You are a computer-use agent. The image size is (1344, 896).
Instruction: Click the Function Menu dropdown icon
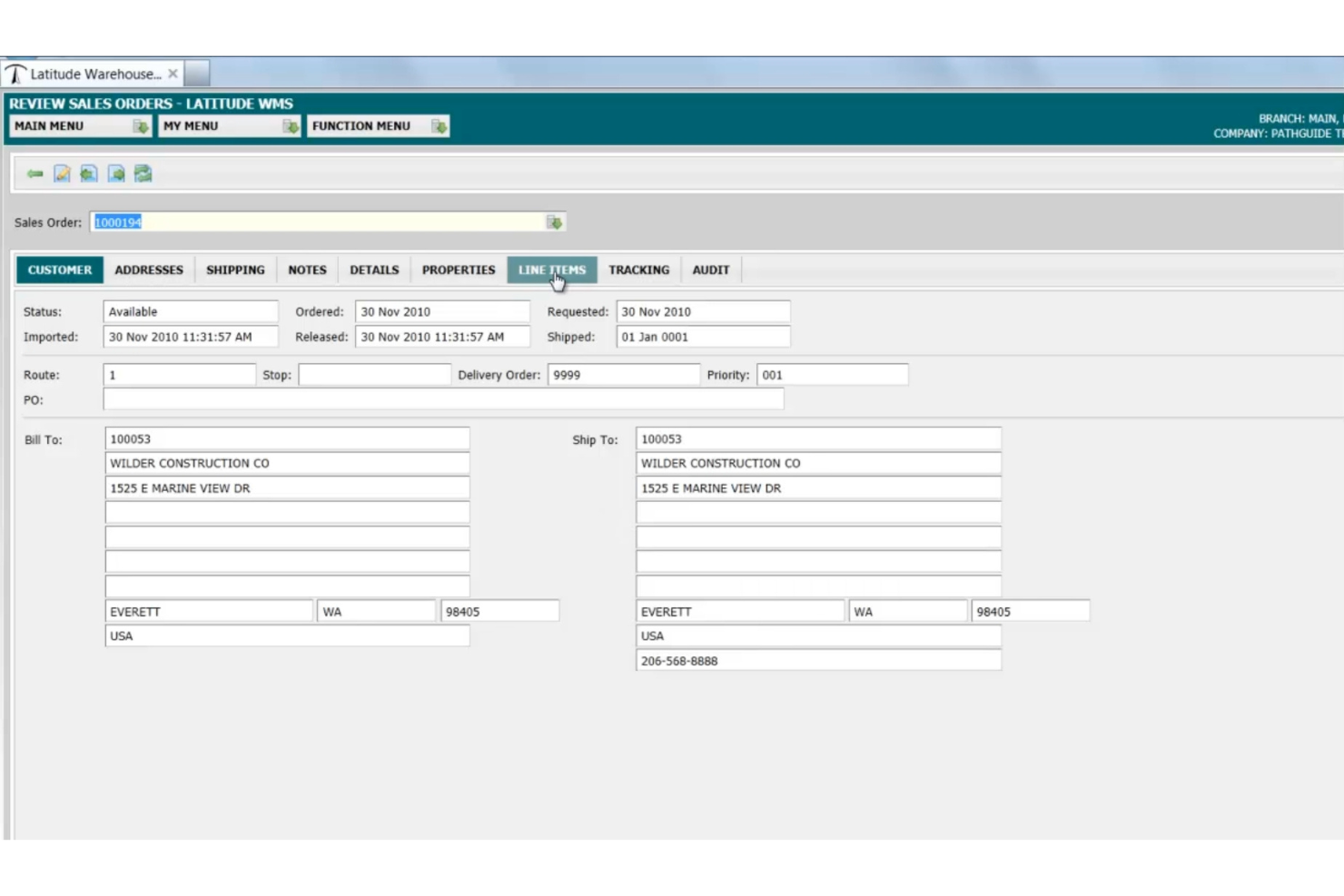[x=439, y=126]
